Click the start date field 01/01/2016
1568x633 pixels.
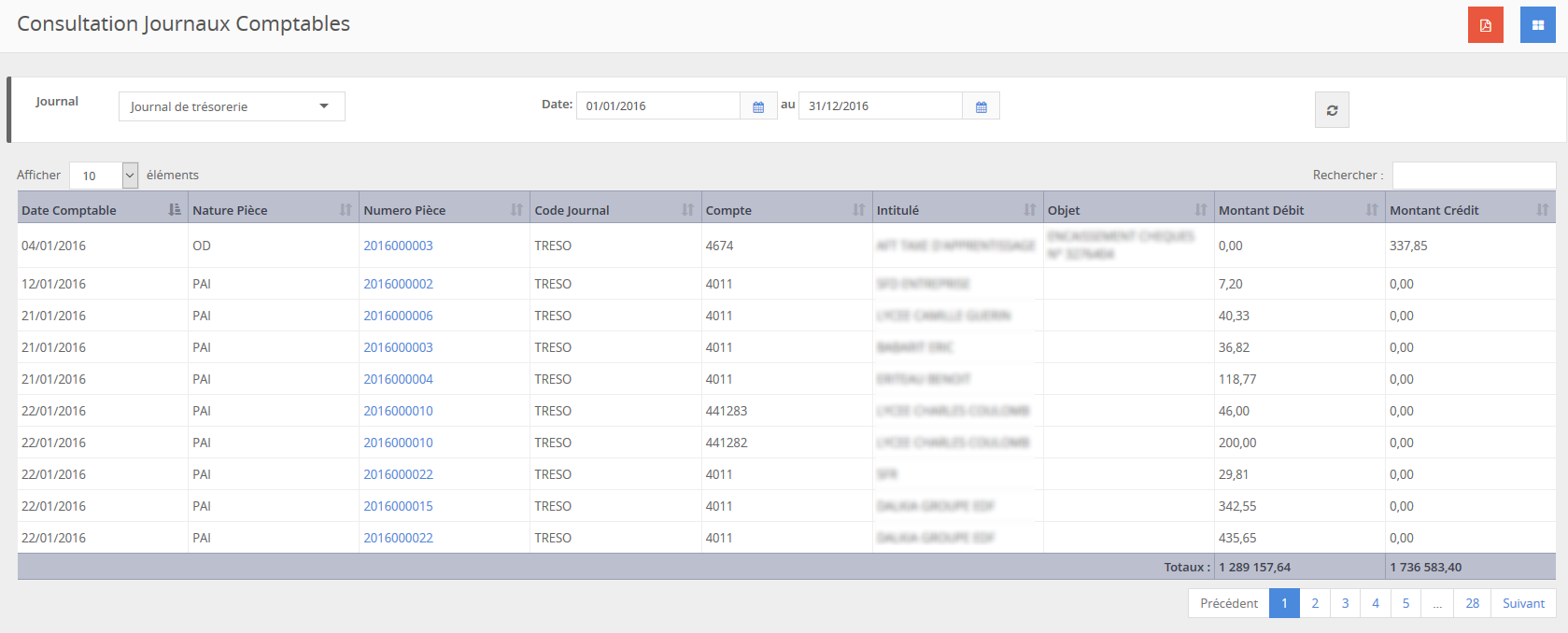coord(657,106)
